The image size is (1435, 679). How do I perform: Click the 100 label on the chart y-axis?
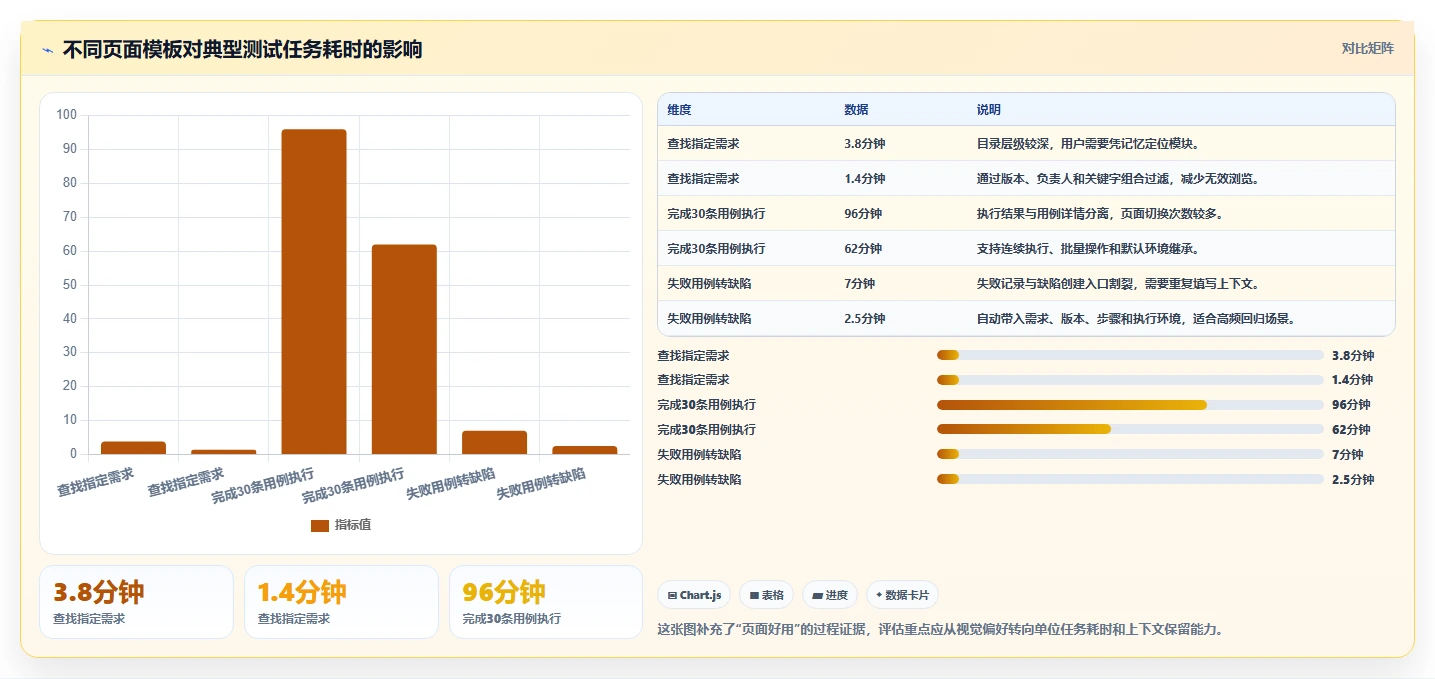(67, 115)
